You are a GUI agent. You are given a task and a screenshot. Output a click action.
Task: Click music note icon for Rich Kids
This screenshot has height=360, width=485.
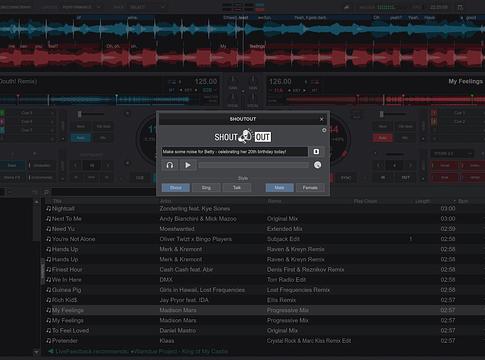point(49,300)
